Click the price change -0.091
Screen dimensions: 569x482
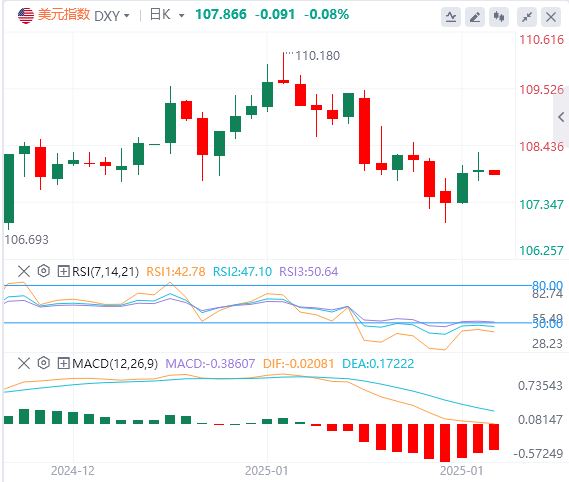[x=275, y=15]
